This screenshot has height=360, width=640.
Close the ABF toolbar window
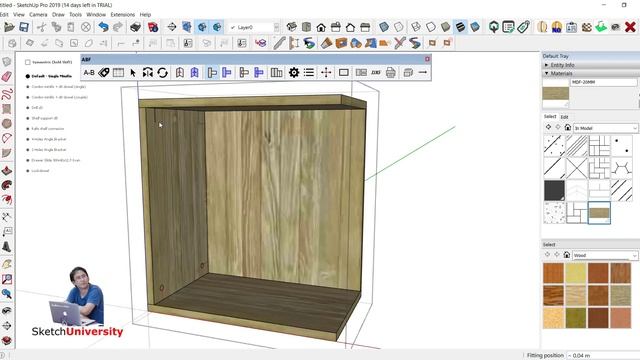click(x=427, y=59)
